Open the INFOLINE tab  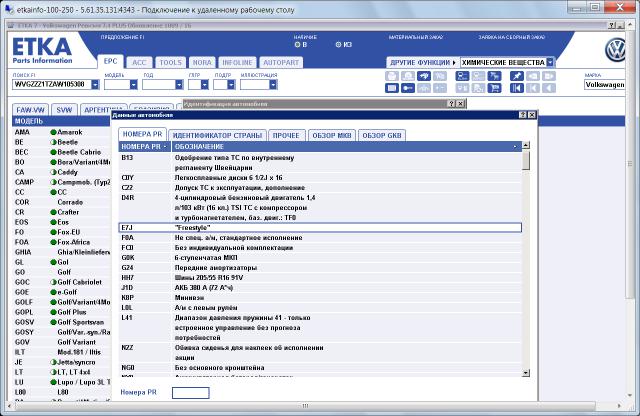click(237, 62)
